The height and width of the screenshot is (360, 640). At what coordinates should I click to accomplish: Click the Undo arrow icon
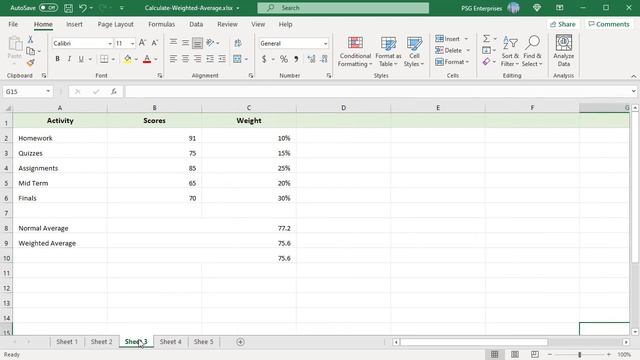point(83,8)
